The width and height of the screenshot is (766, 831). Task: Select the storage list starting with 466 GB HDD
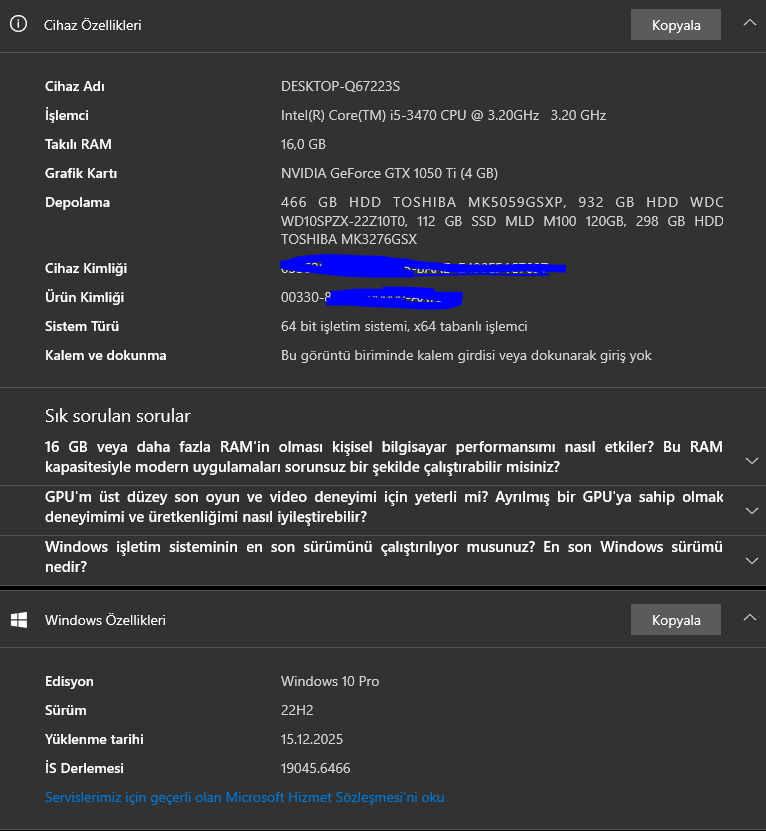tap(502, 220)
